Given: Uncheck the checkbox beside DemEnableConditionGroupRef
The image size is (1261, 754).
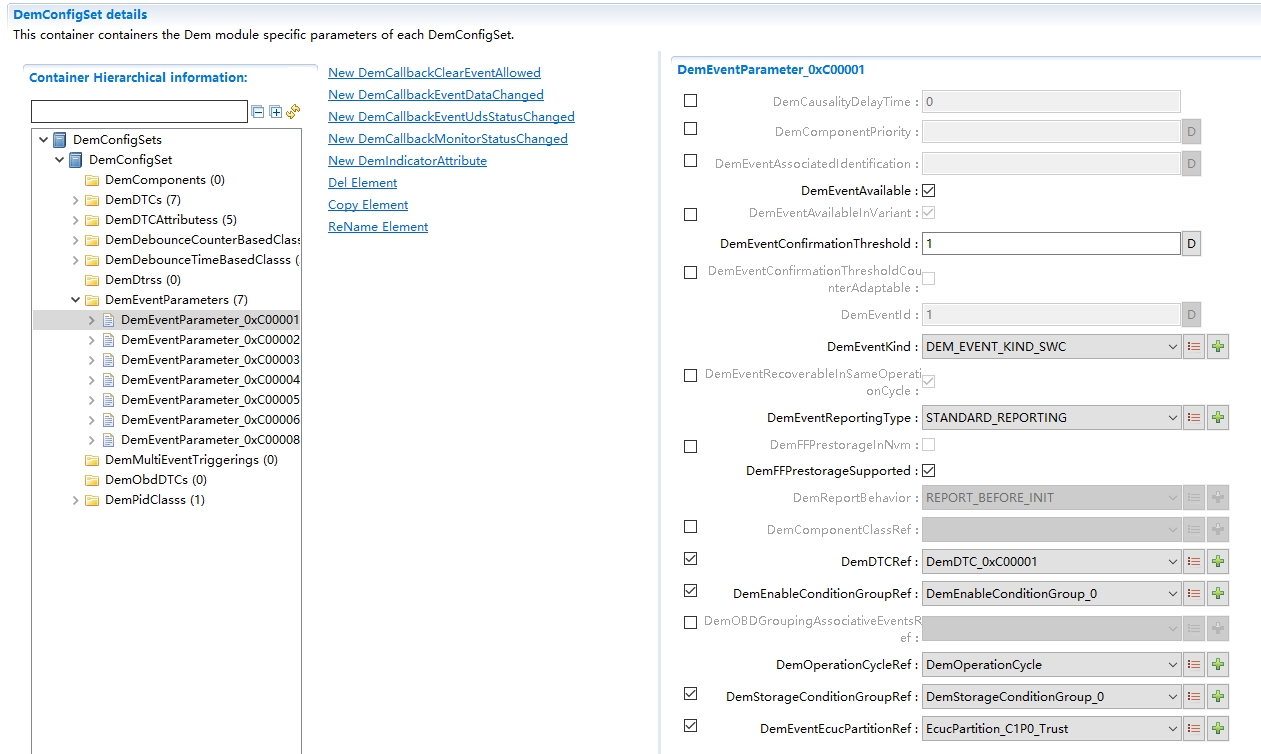Looking at the screenshot, I should click(690, 591).
